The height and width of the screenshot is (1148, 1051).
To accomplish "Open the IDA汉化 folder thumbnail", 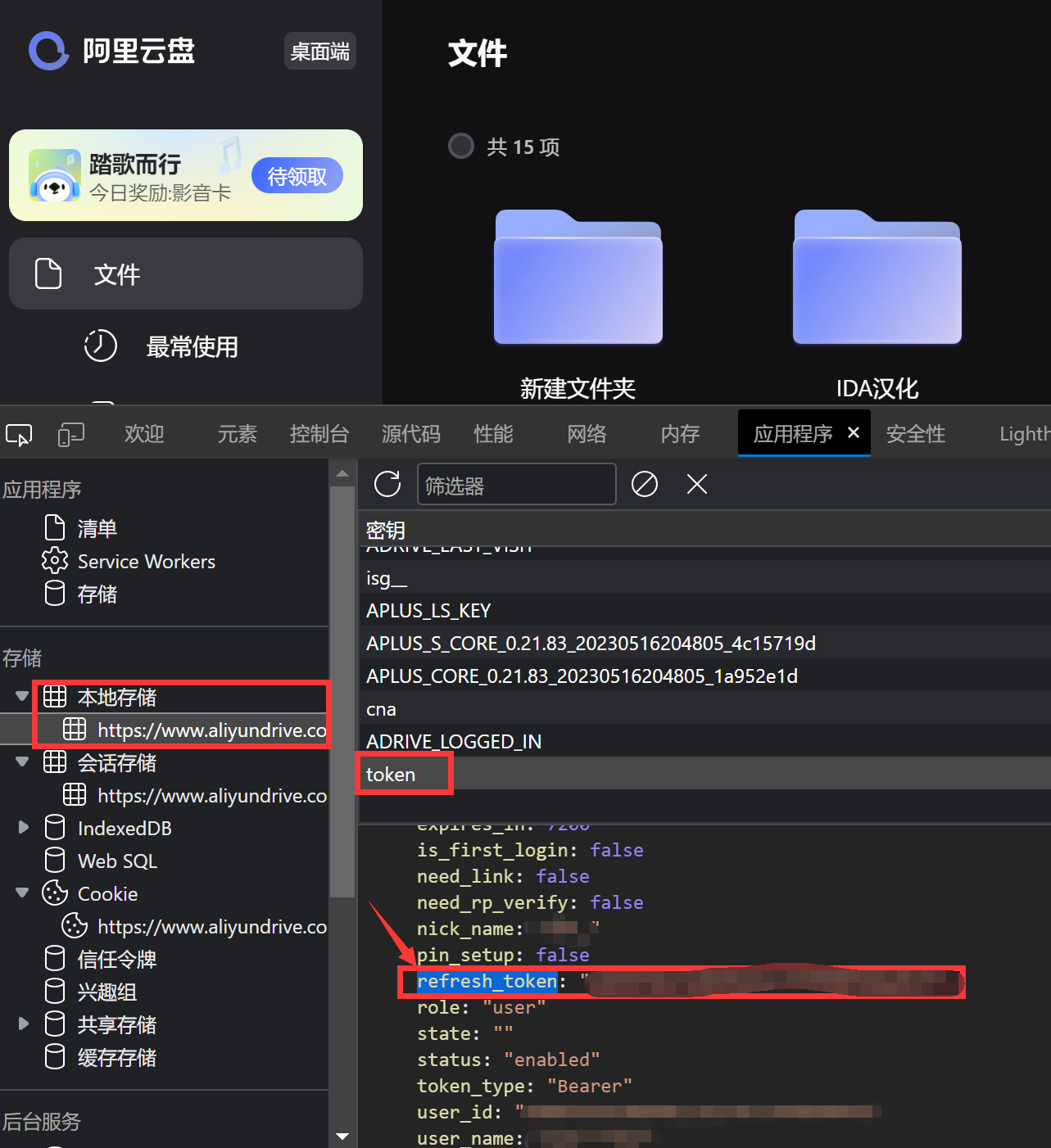I will coord(877,277).
